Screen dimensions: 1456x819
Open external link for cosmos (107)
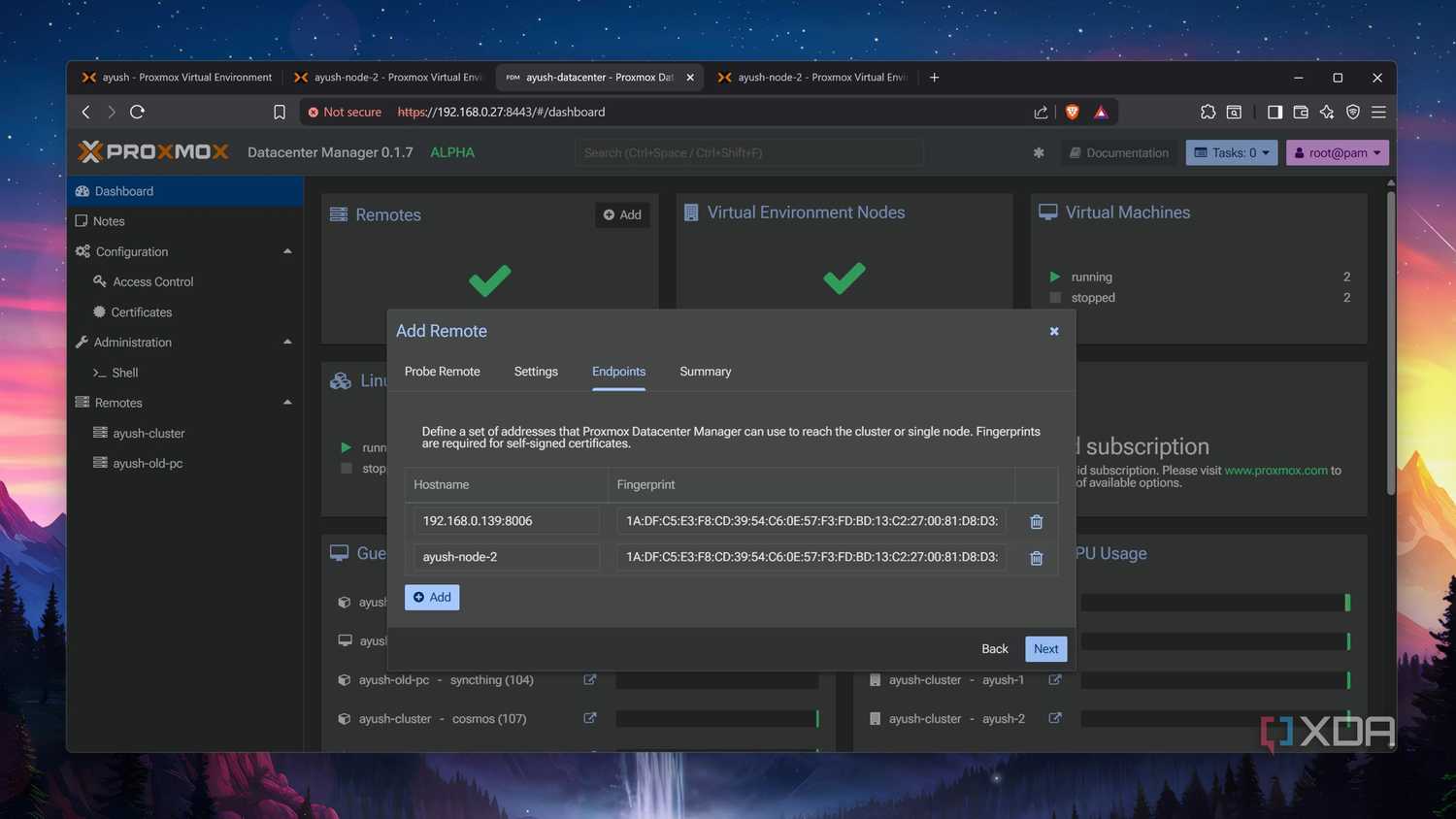pyautogui.click(x=589, y=718)
